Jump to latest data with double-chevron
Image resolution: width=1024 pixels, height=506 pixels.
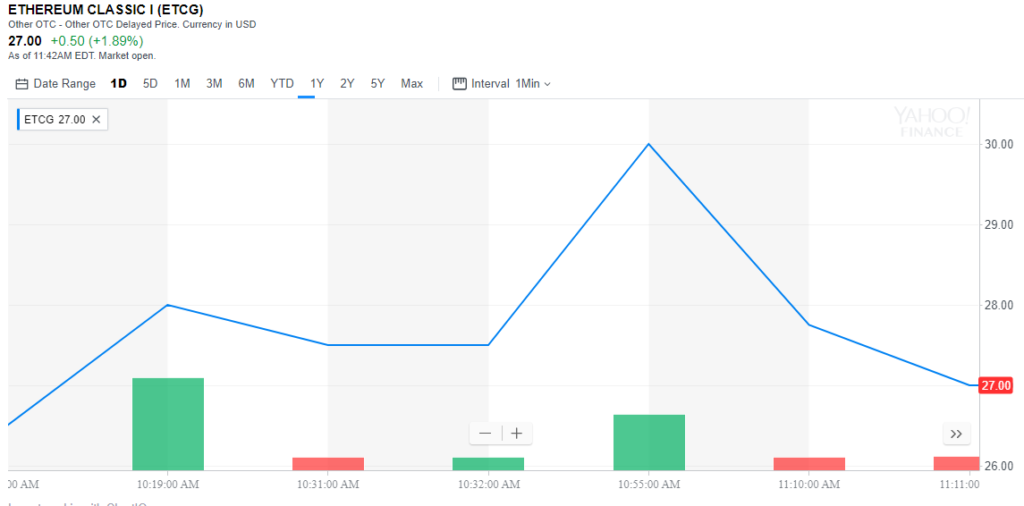click(x=956, y=434)
